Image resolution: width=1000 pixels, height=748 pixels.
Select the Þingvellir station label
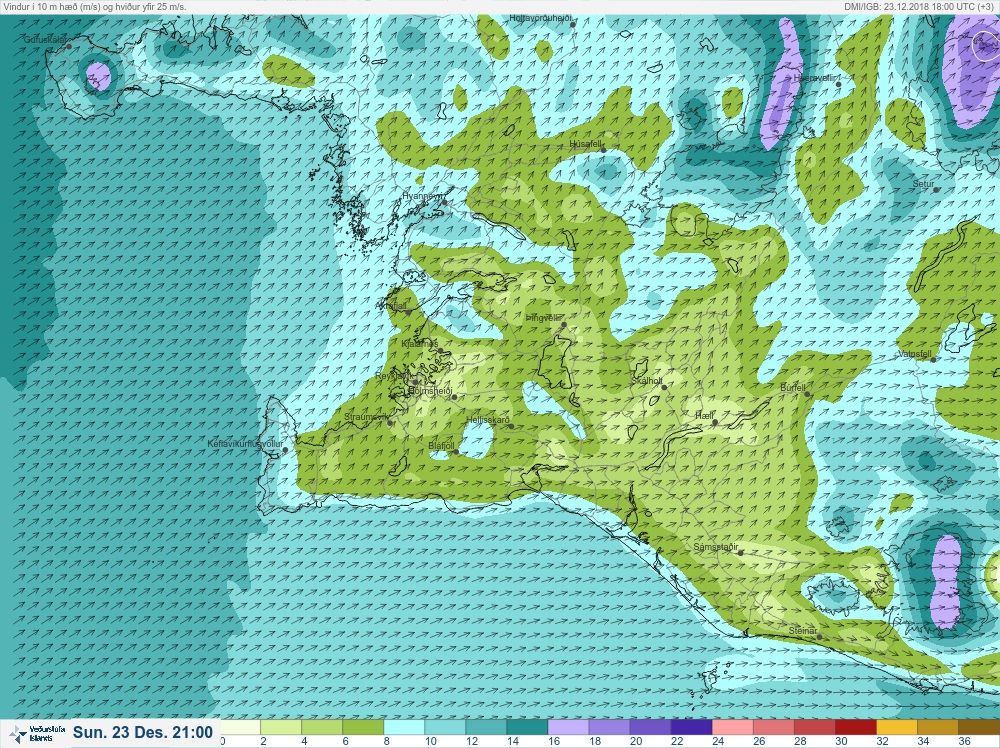[x=543, y=318]
